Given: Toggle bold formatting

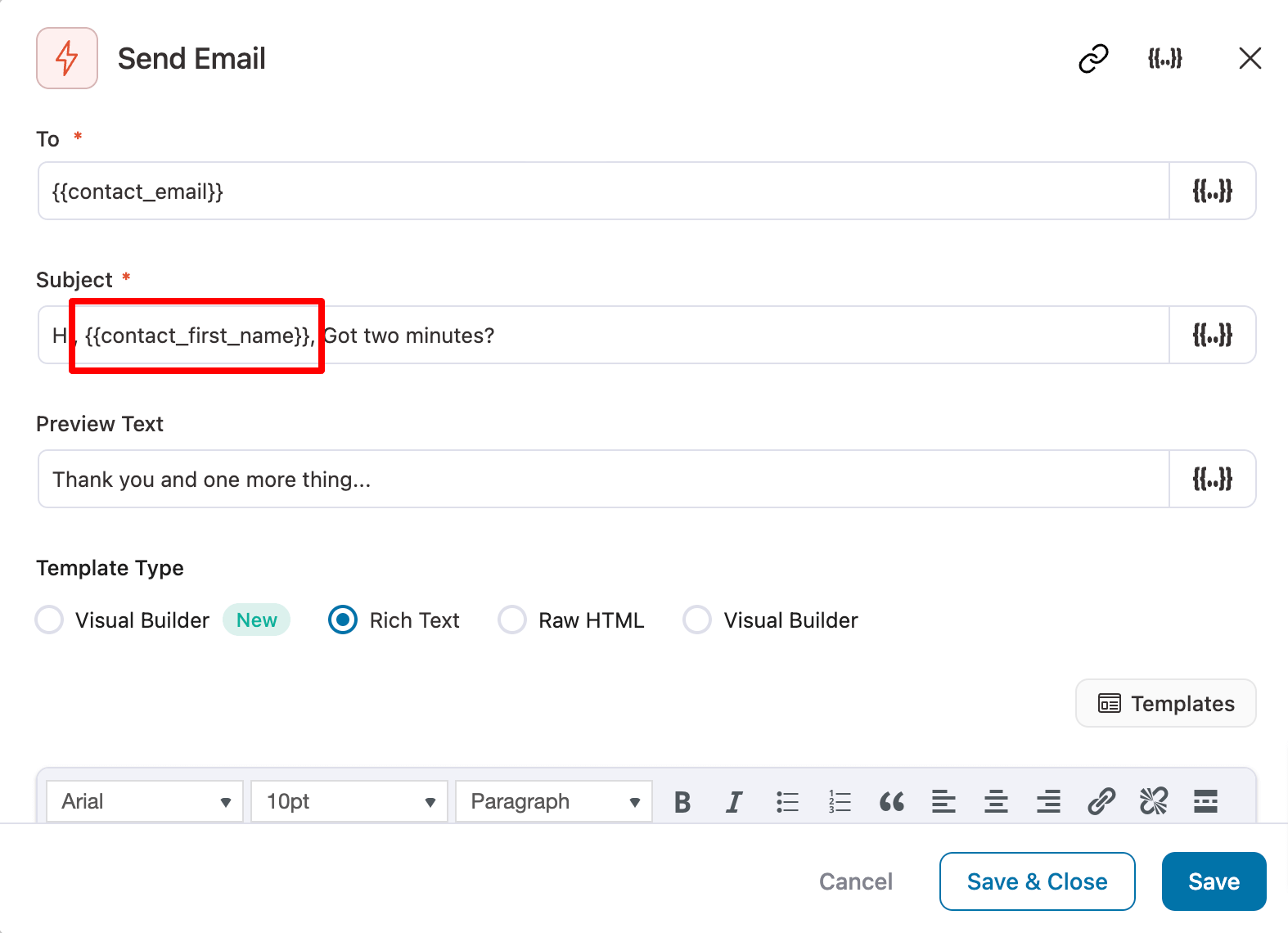Looking at the screenshot, I should click(682, 802).
